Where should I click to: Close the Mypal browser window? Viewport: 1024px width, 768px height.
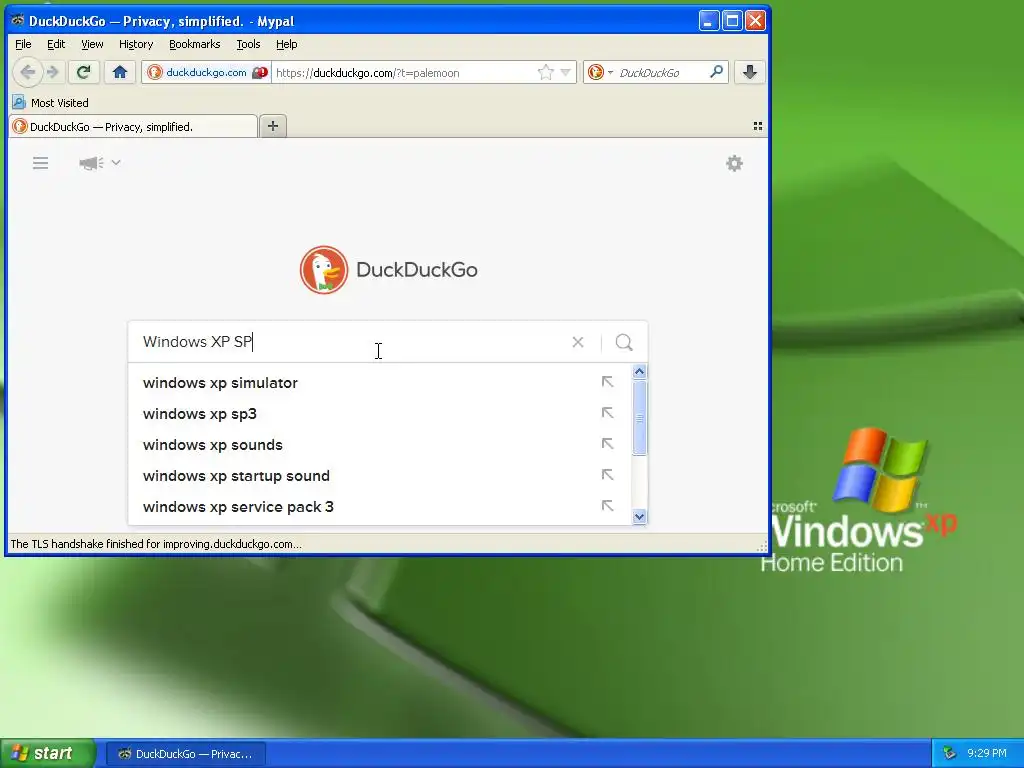[756, 21]
